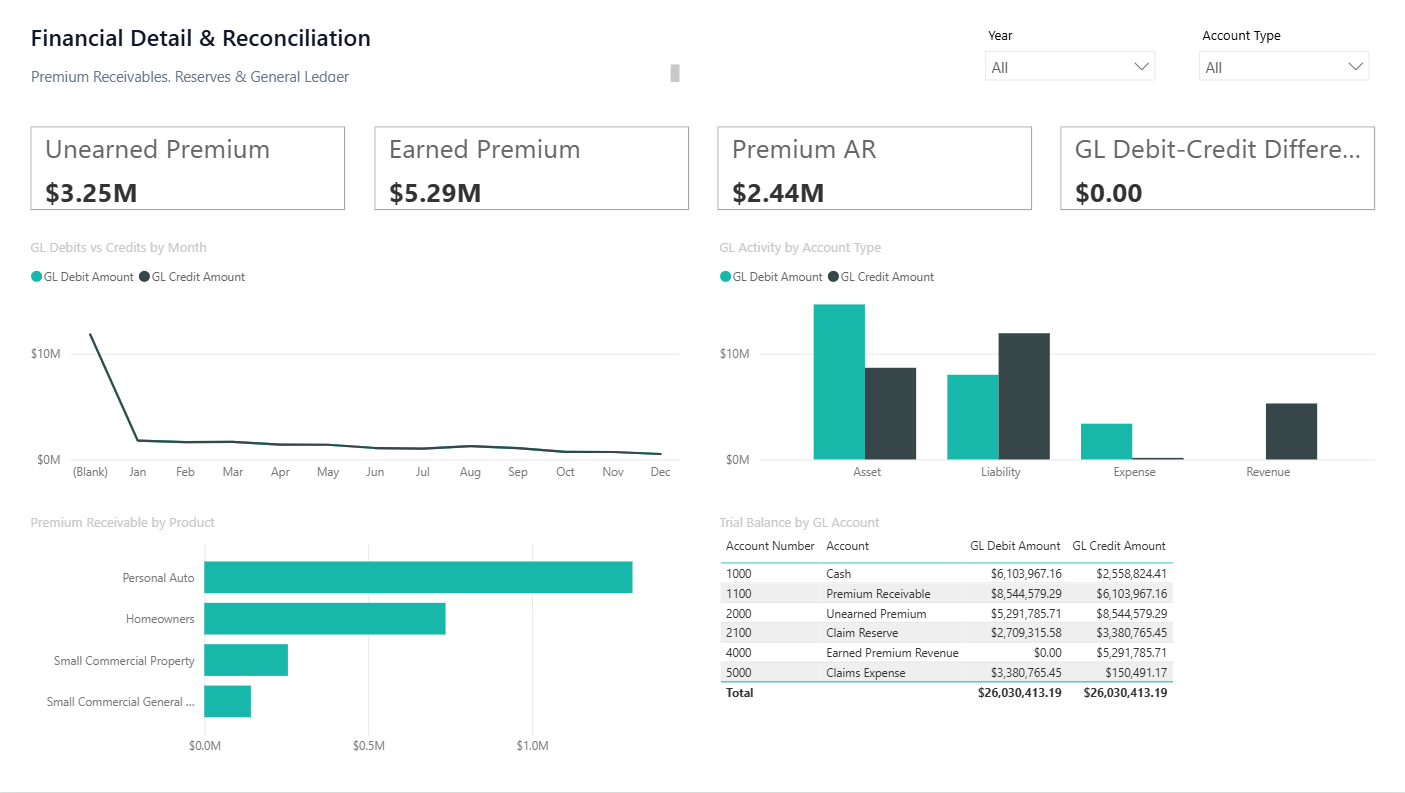Select the Liability credit bar
This screenshot has height=793, width=1405.
coord(1024,396)
